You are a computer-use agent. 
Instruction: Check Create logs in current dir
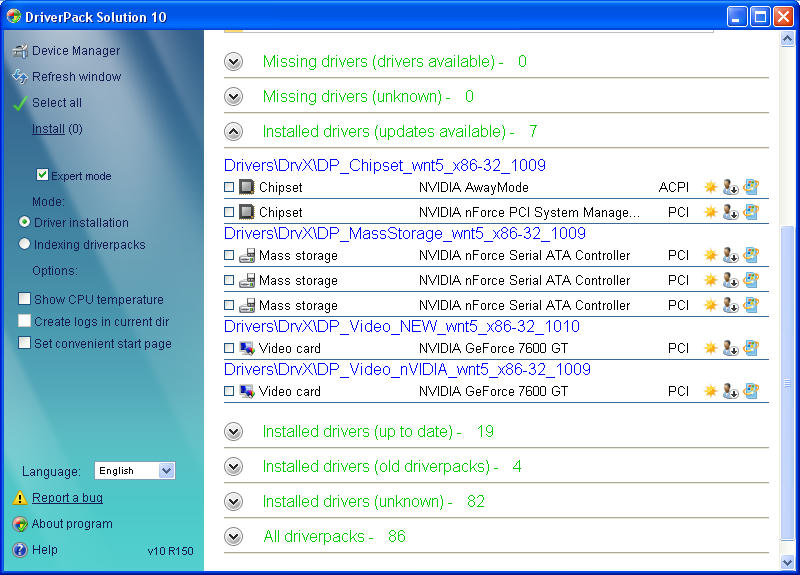[24, 320]
